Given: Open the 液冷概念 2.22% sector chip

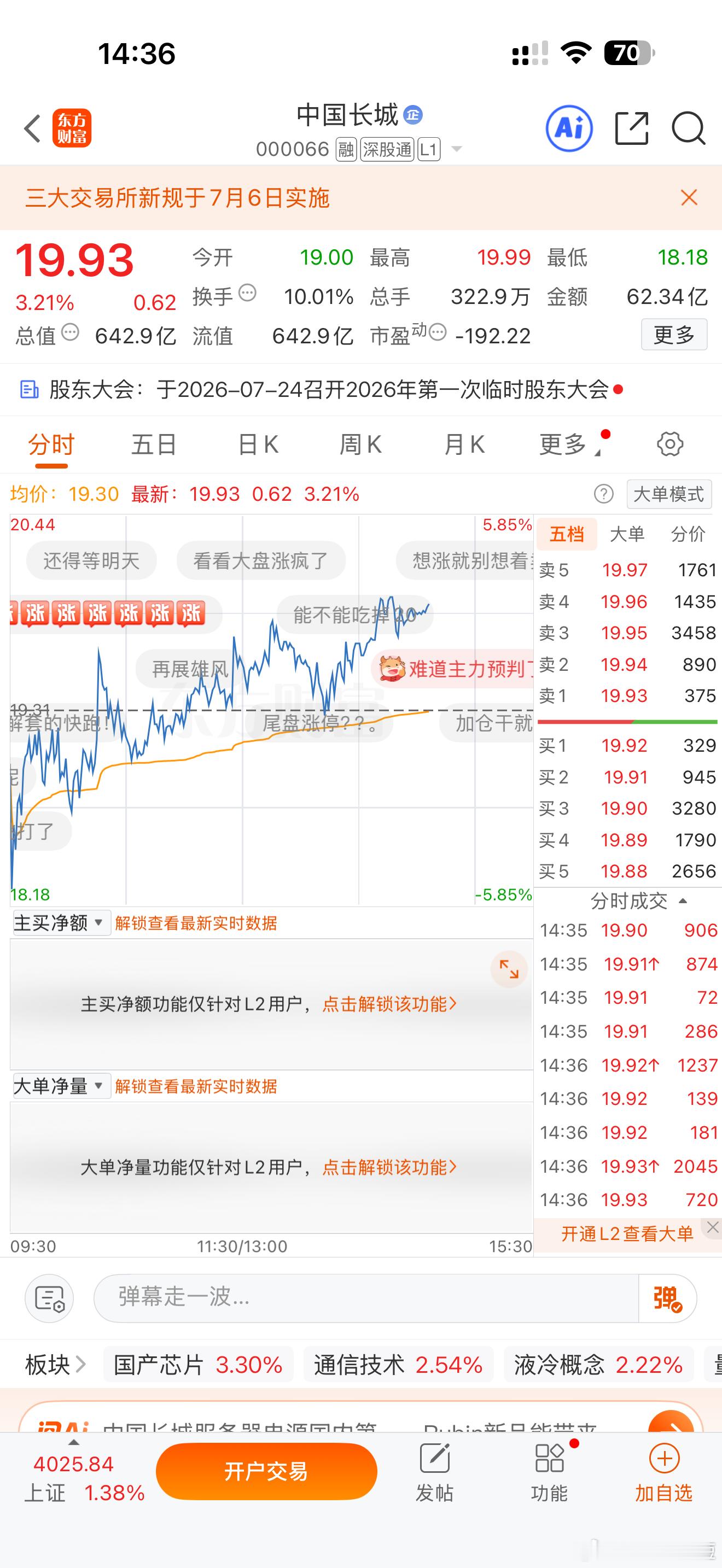Looking at the screenshot, I should (598, 1365).
